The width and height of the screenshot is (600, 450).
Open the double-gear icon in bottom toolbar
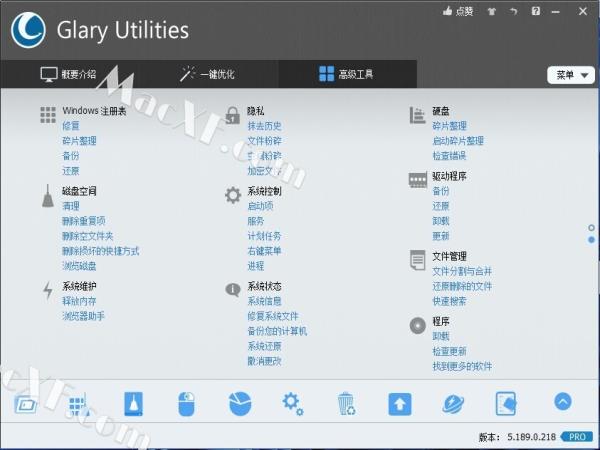(x=293, y=404)
